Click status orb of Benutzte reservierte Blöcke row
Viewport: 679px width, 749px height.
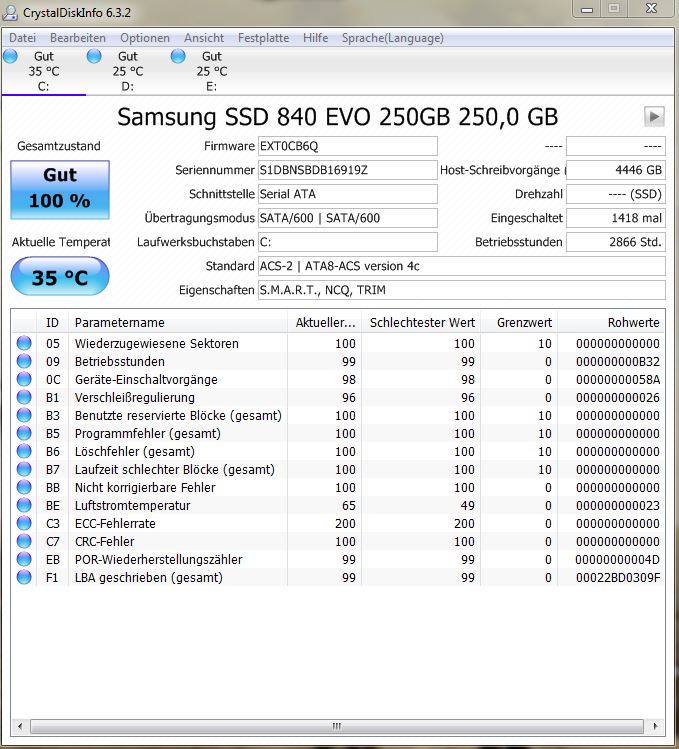[x=24, y=415]
